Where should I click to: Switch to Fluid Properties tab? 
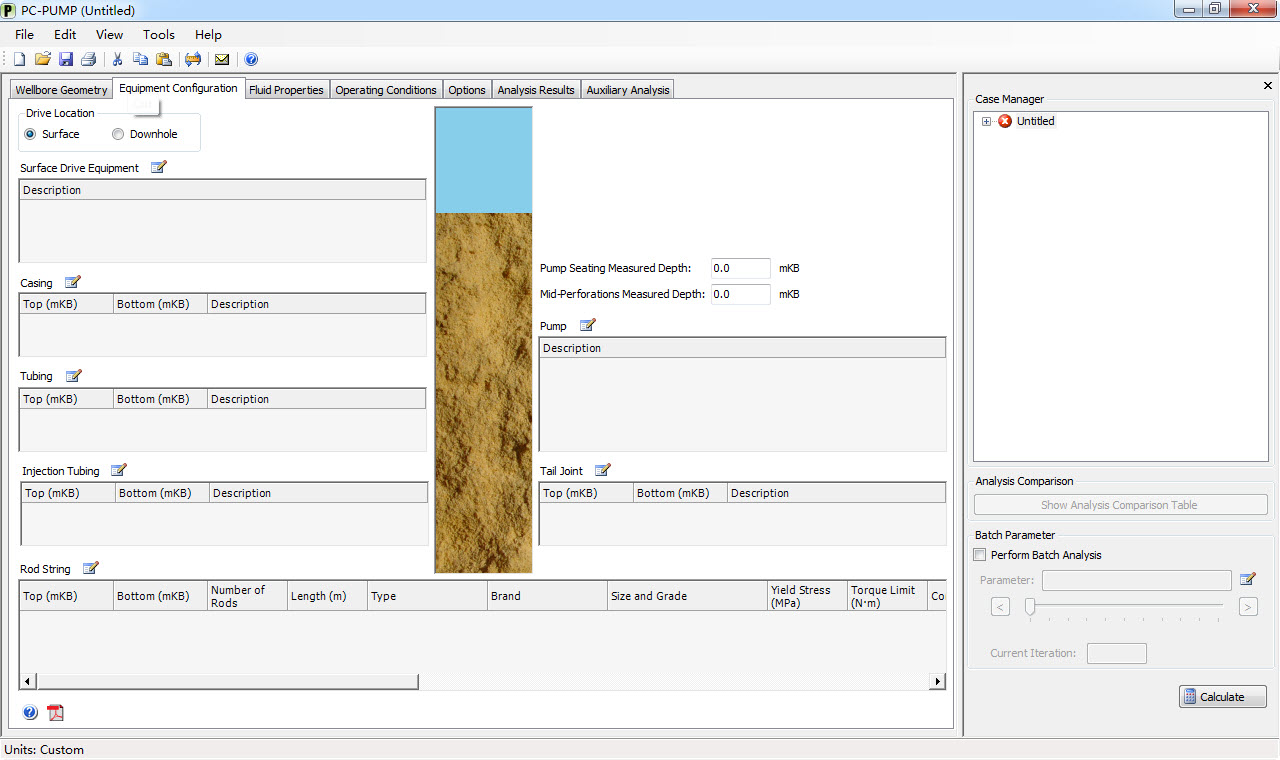[x=286, y=90]
